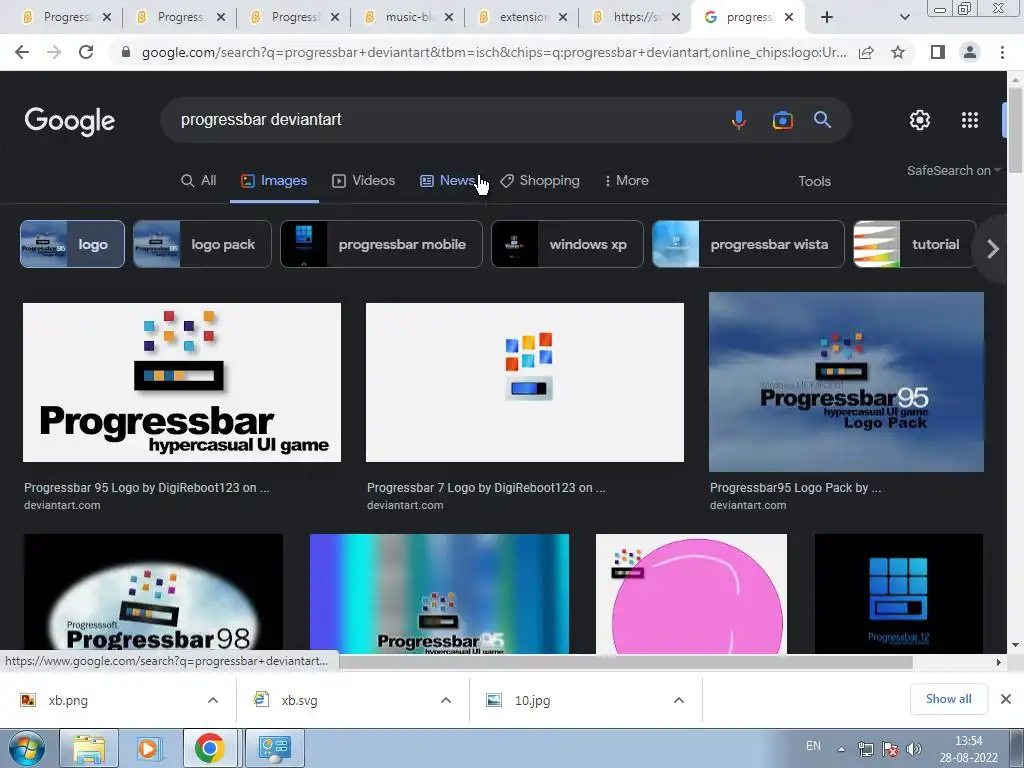Image resolution: width=1024 pixels, height=768 pixels.
Task: Open the Chrome side panel icon
Action: 938,52
